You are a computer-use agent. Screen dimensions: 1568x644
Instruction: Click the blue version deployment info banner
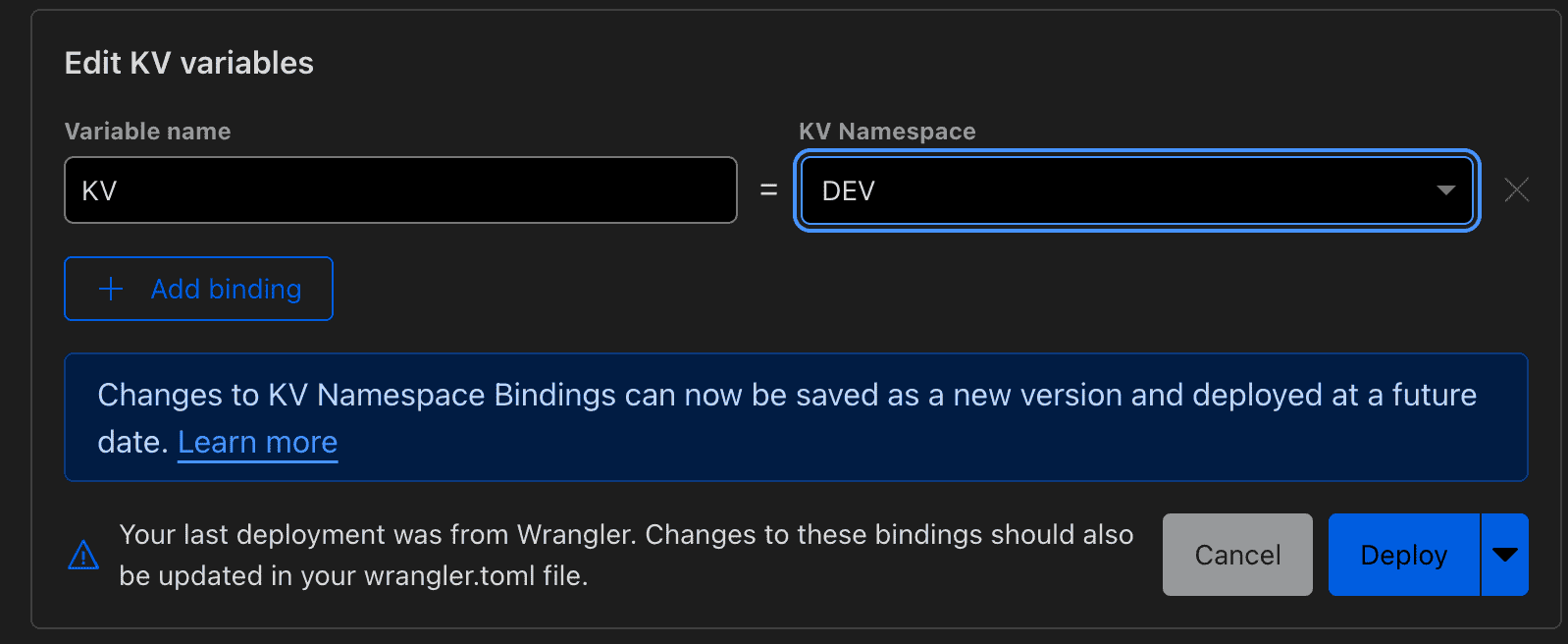[785, 417]
